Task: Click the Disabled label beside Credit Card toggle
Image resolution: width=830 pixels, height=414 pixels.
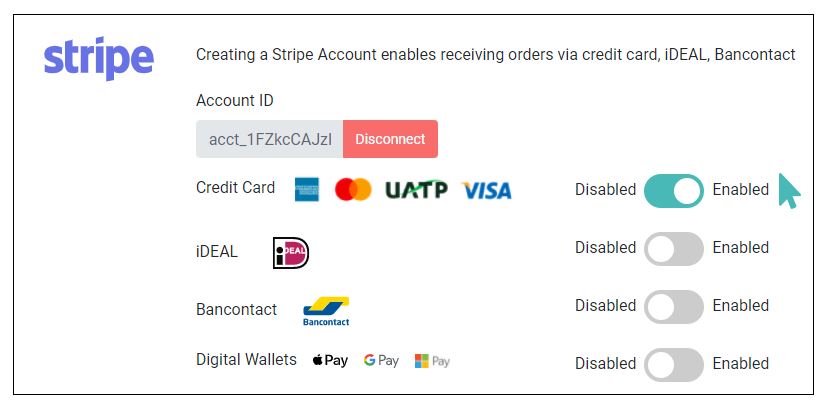Action: click(606, 190)
